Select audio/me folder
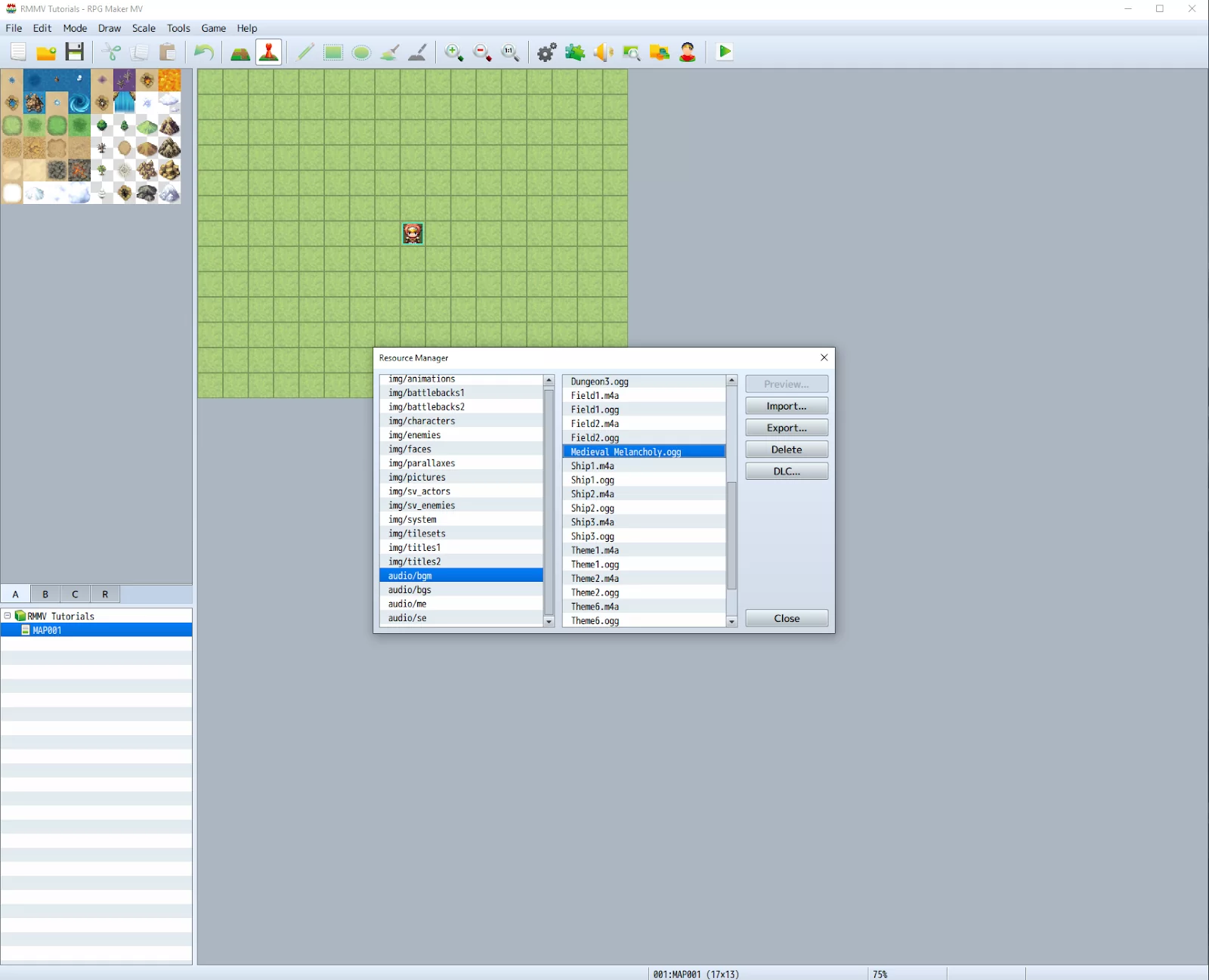Image resolution: width=1209 pixels, height=980 pixels. pyautogui.click(x=461, y=604)
